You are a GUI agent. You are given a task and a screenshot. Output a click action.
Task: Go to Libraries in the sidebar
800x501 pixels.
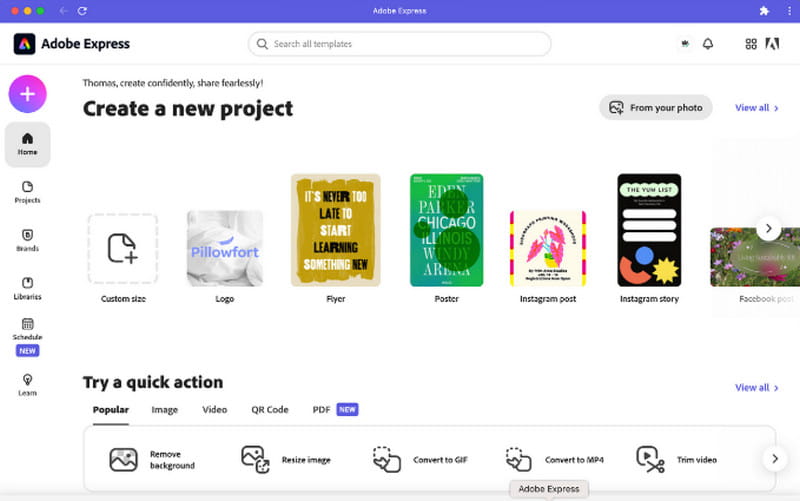[27, 287]
